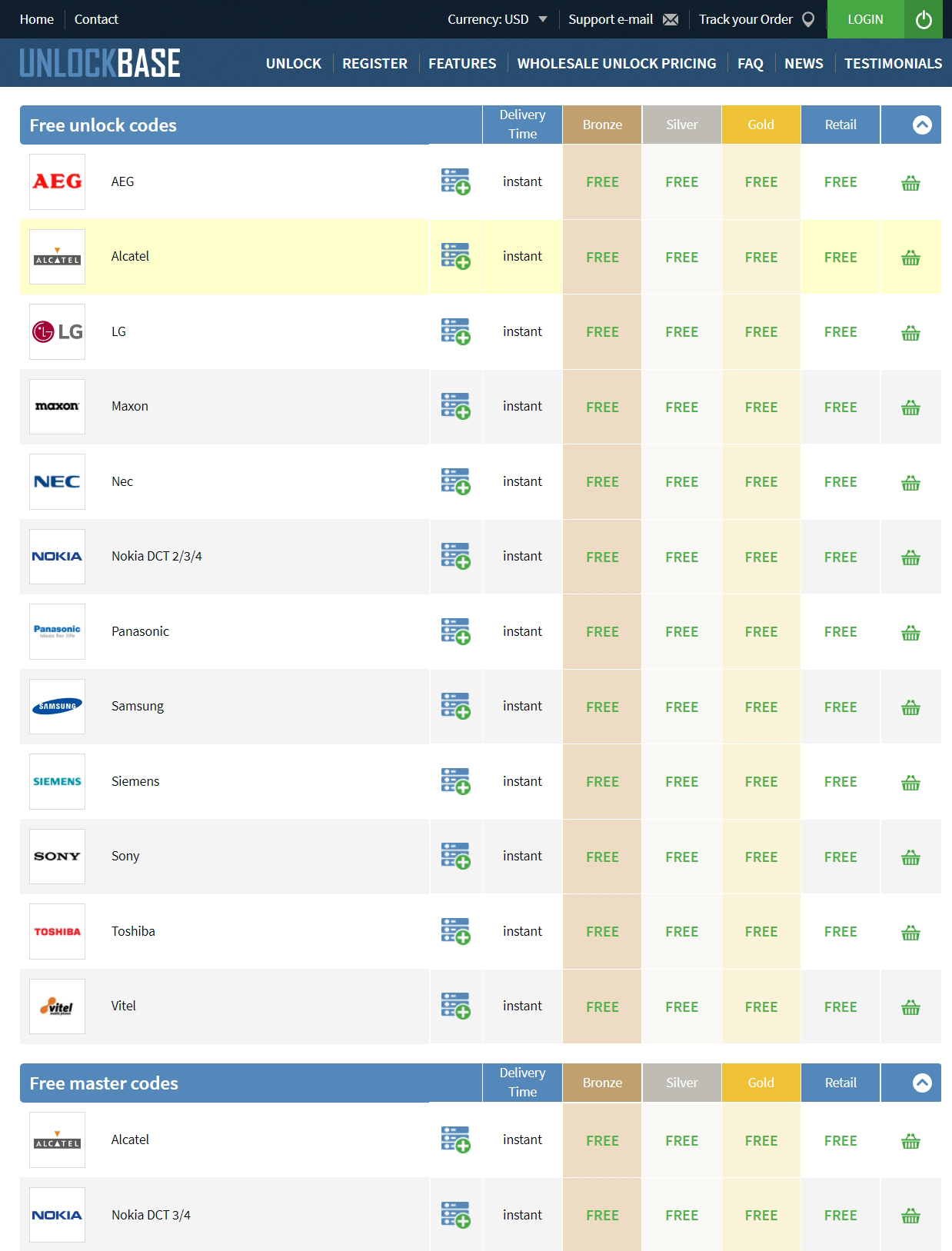Click the Sony brand logo thumbnail
952x1251 pixels.
pyautogui.click(x=57, y=856)
